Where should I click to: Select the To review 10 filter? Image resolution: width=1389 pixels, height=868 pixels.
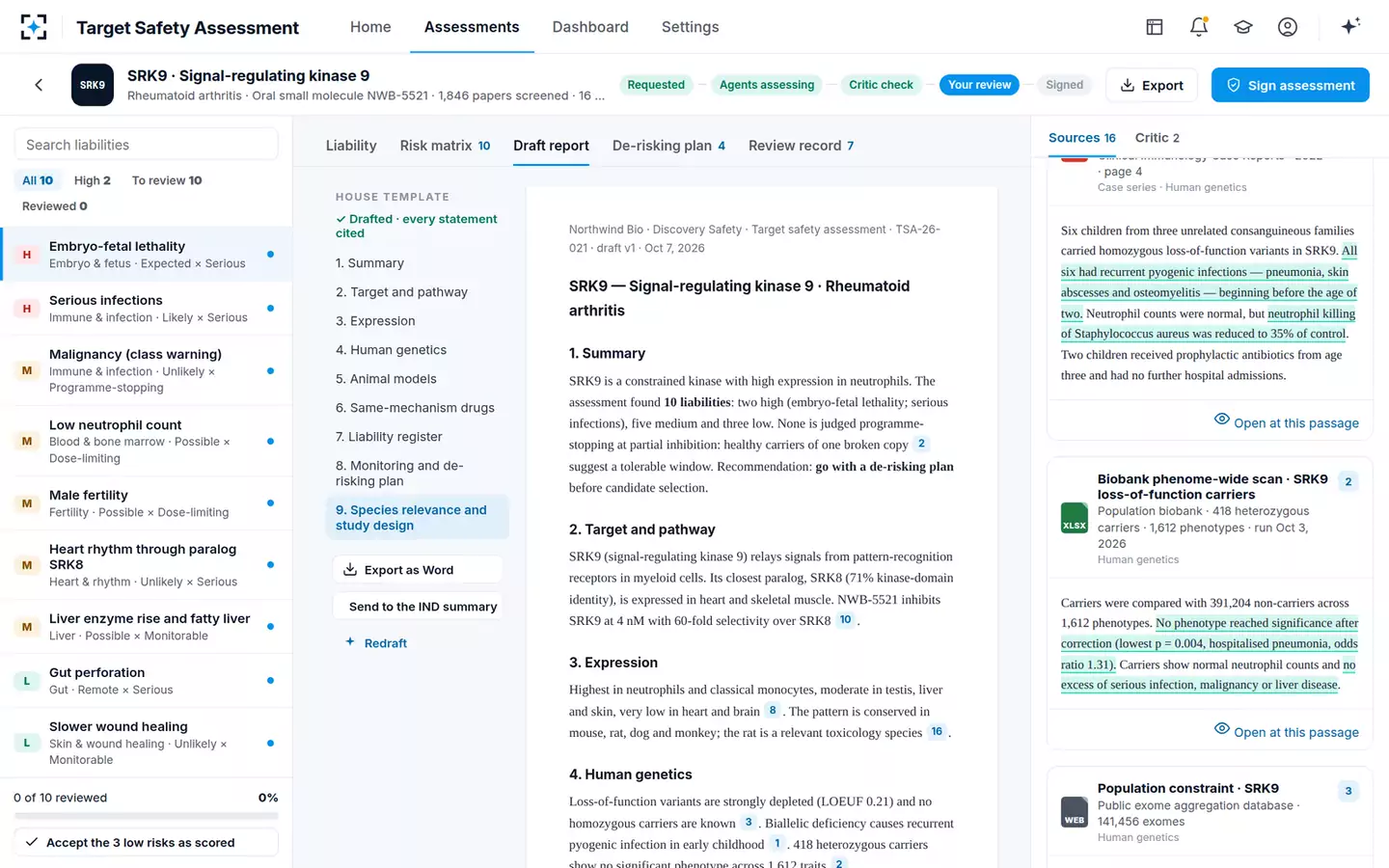[x=167, y=180]
